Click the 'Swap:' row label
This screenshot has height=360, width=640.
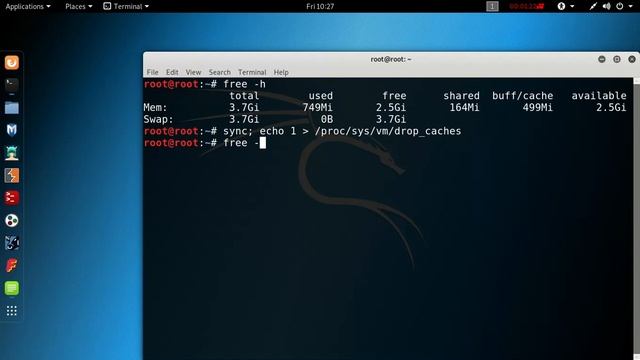tap(158, 120)
